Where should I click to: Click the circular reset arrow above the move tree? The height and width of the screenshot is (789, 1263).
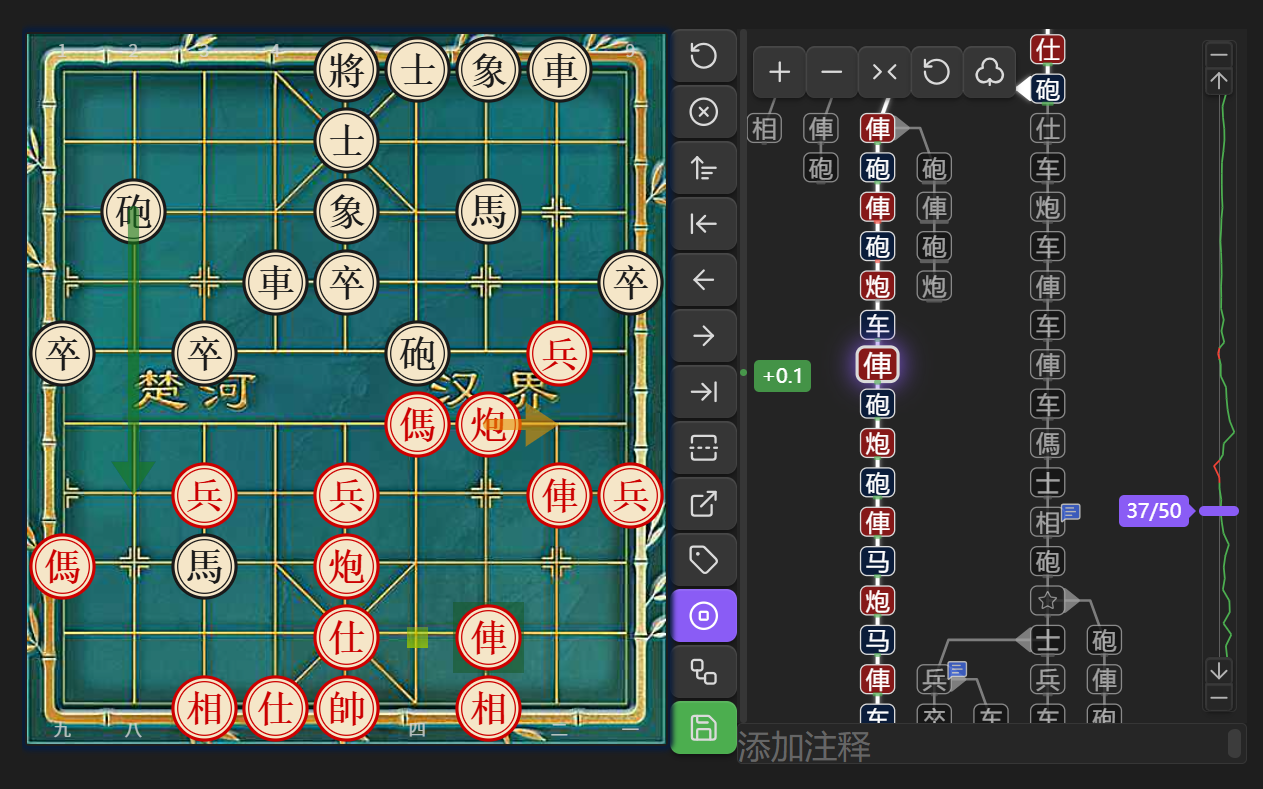click(937, 72)
